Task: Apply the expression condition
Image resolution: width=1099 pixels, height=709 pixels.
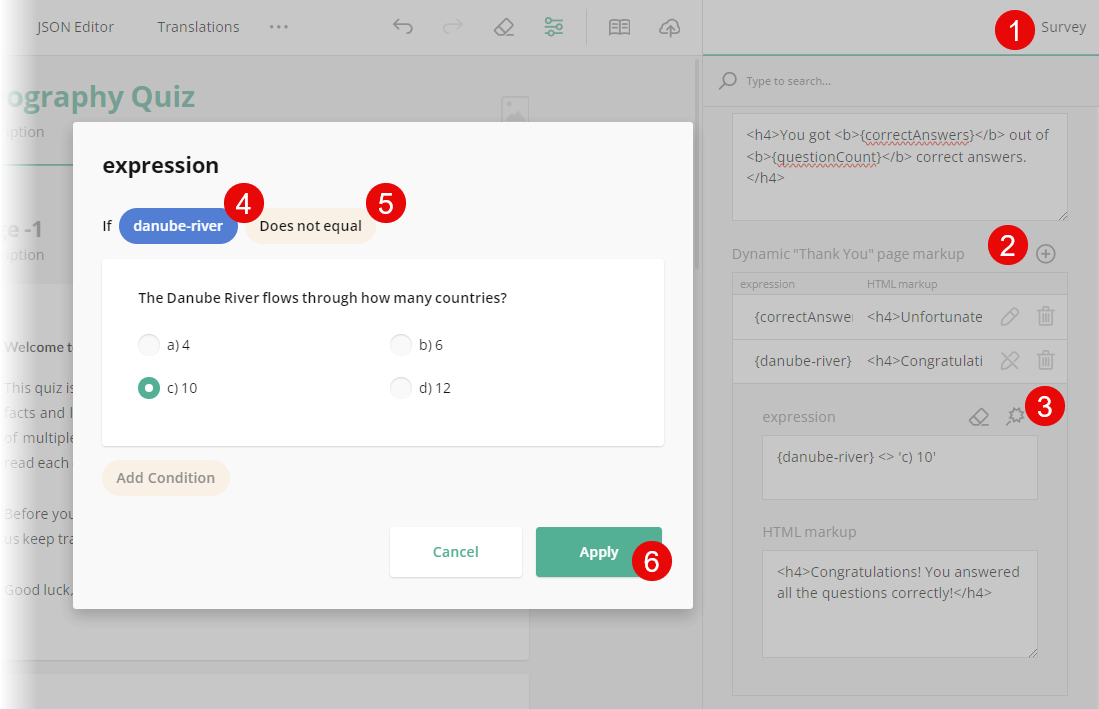Action: [598, 551]
